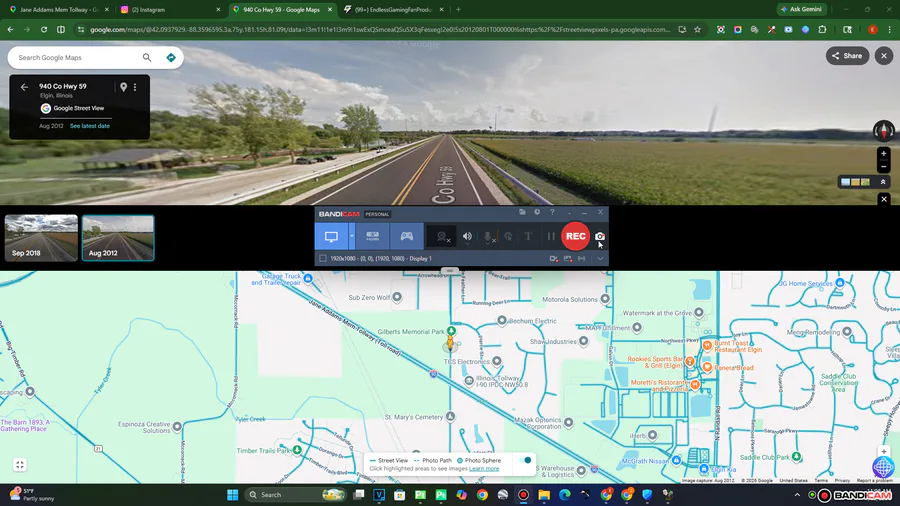Toggle Bandicam microphone recording
This screenshot has width=900, height=506.
click(488, 236)
